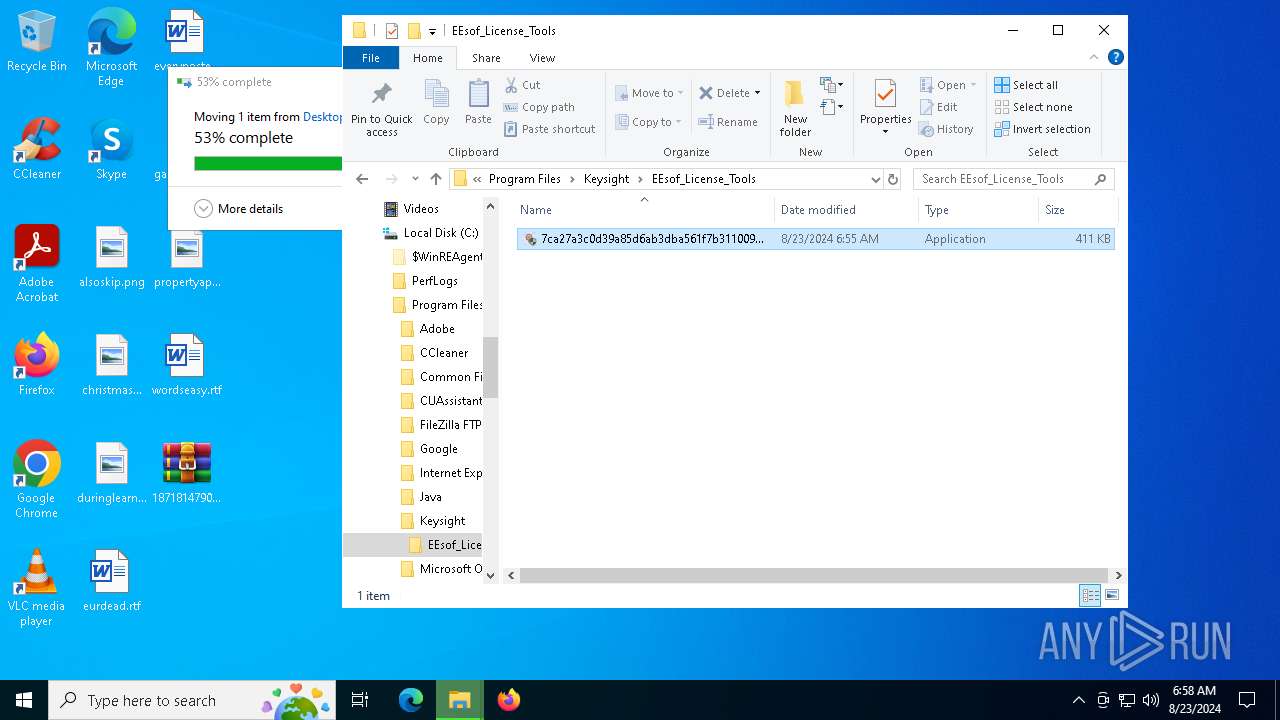Open the Properties dropdown arrow
The height and width of the screenshot is (720, 1280).
pyautogui.click(x=885, y=132)
